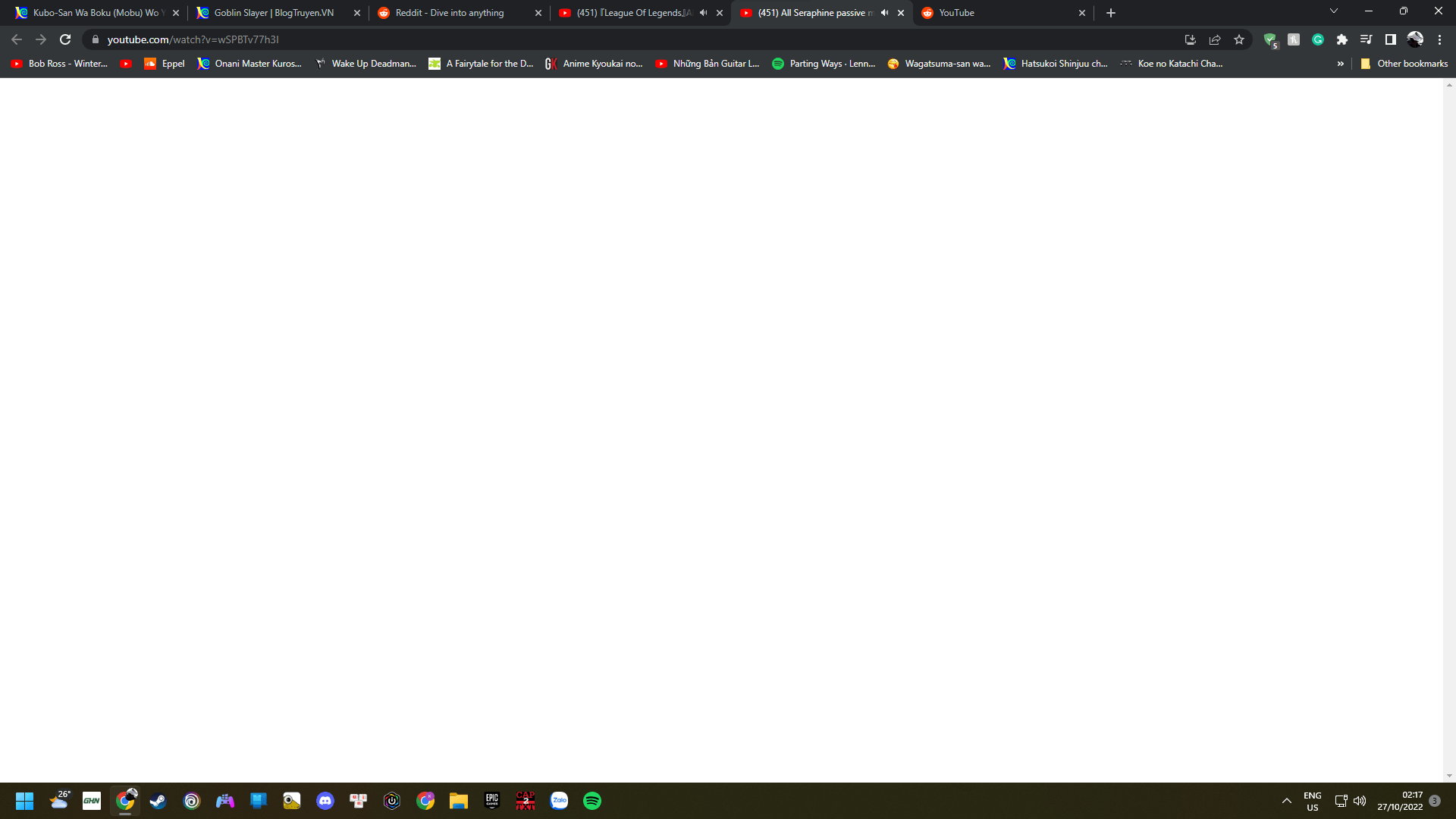Click the browser back arrow
Viewport: 1456px width, 819px height.
pos(16,39)
